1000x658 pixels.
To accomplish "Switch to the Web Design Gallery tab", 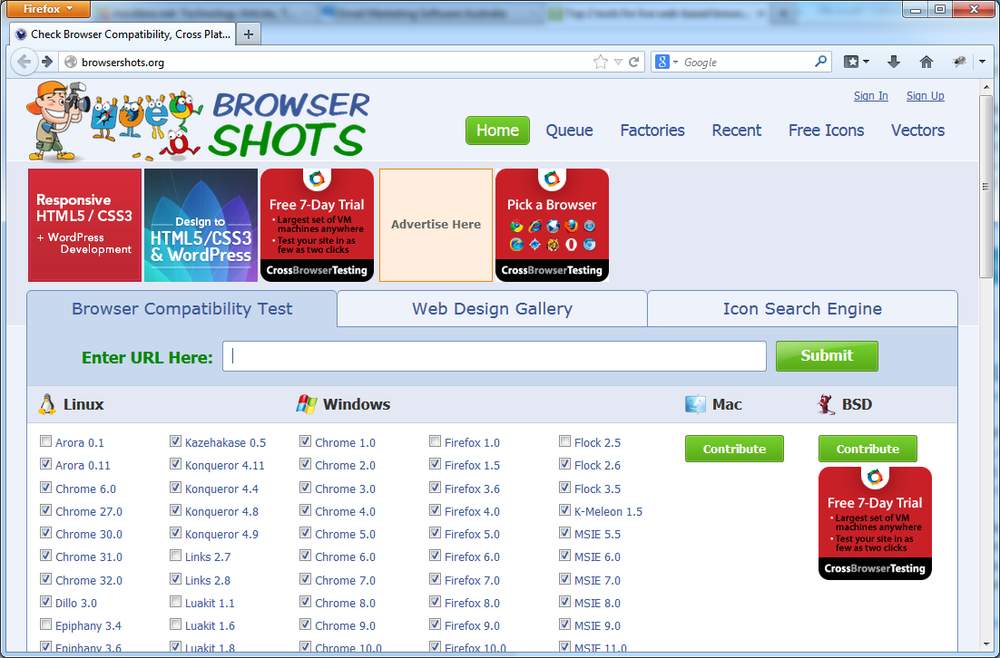I will [492, 309].
